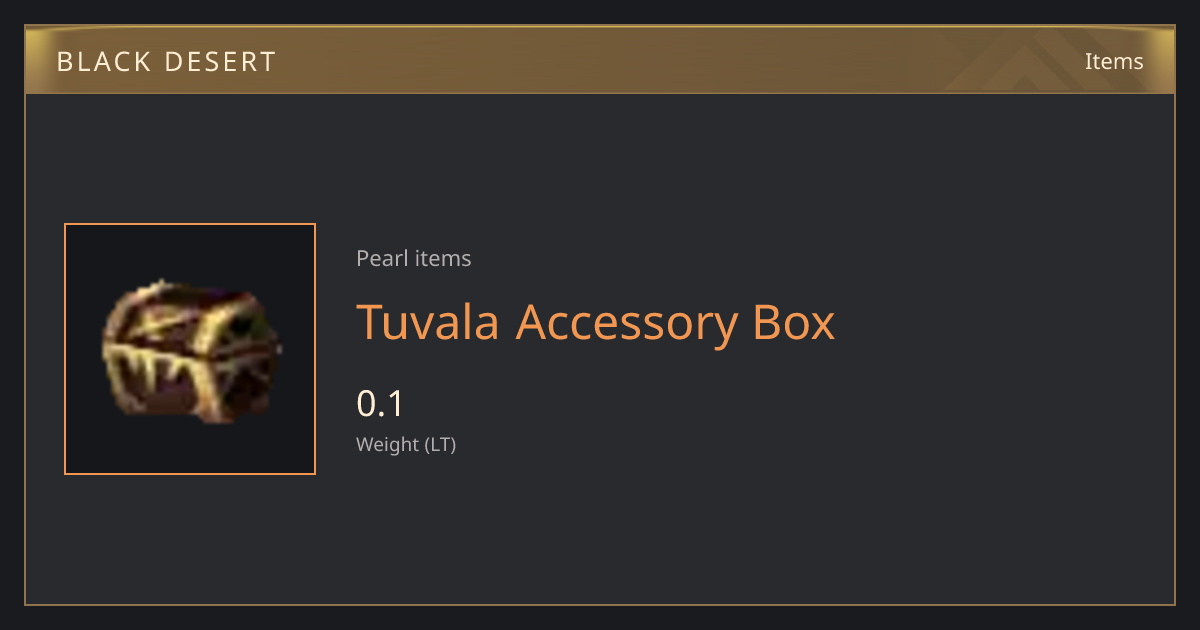Image resolution: width=1200 pixels, height=630 pixels.
Task: Click the faded chevron logo in header
Action: tap(1030, 62)
